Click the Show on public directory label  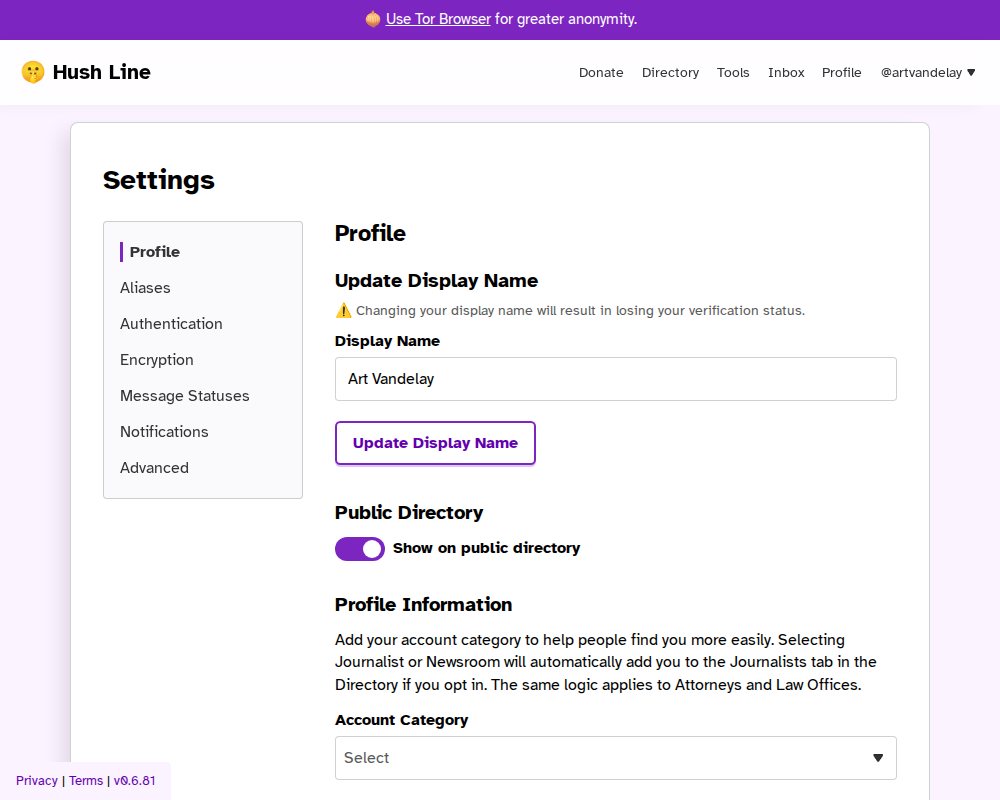tap(487, 548)
